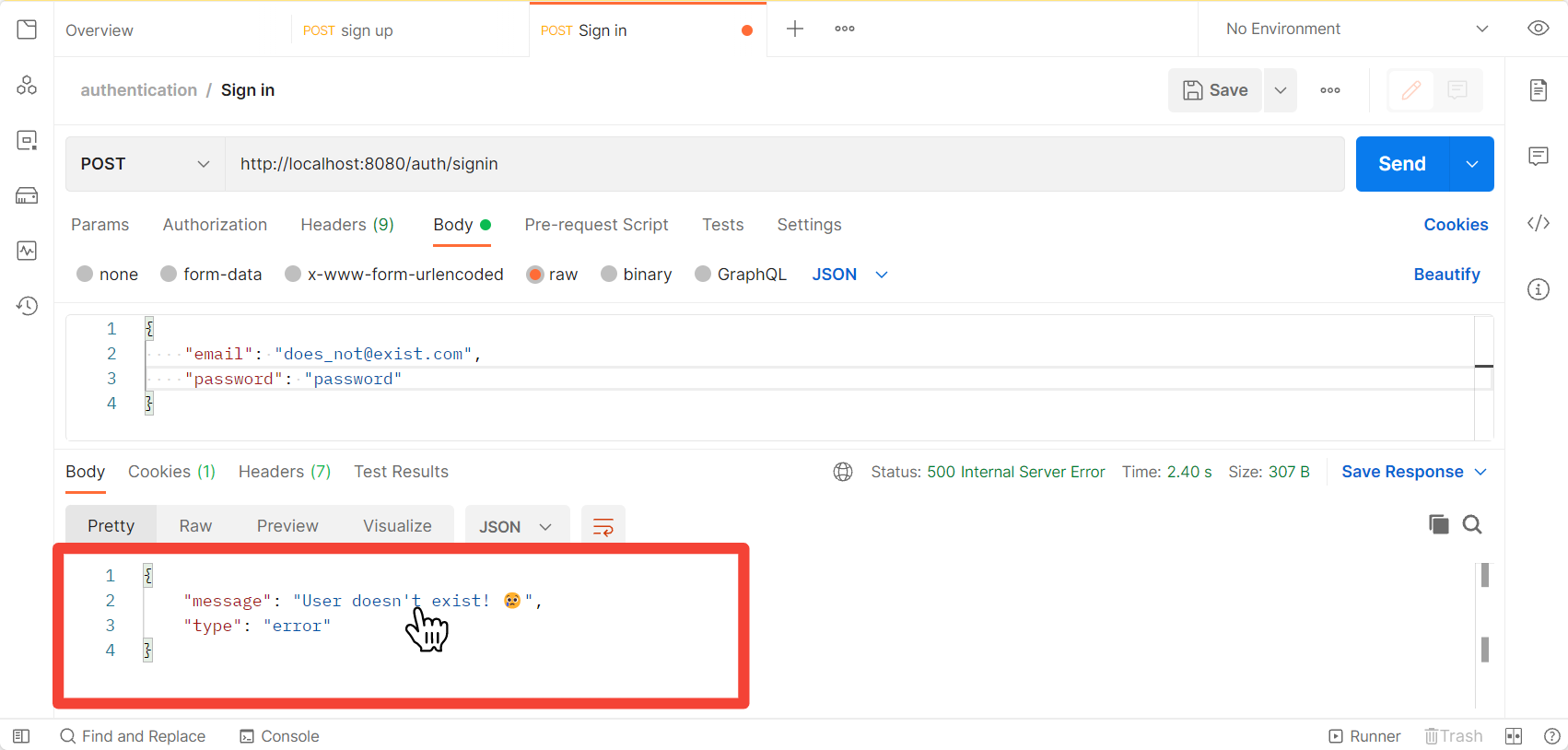Expand the POST method dropdown
Viewport: 1568px width, 750px height.
coord(146,164)
